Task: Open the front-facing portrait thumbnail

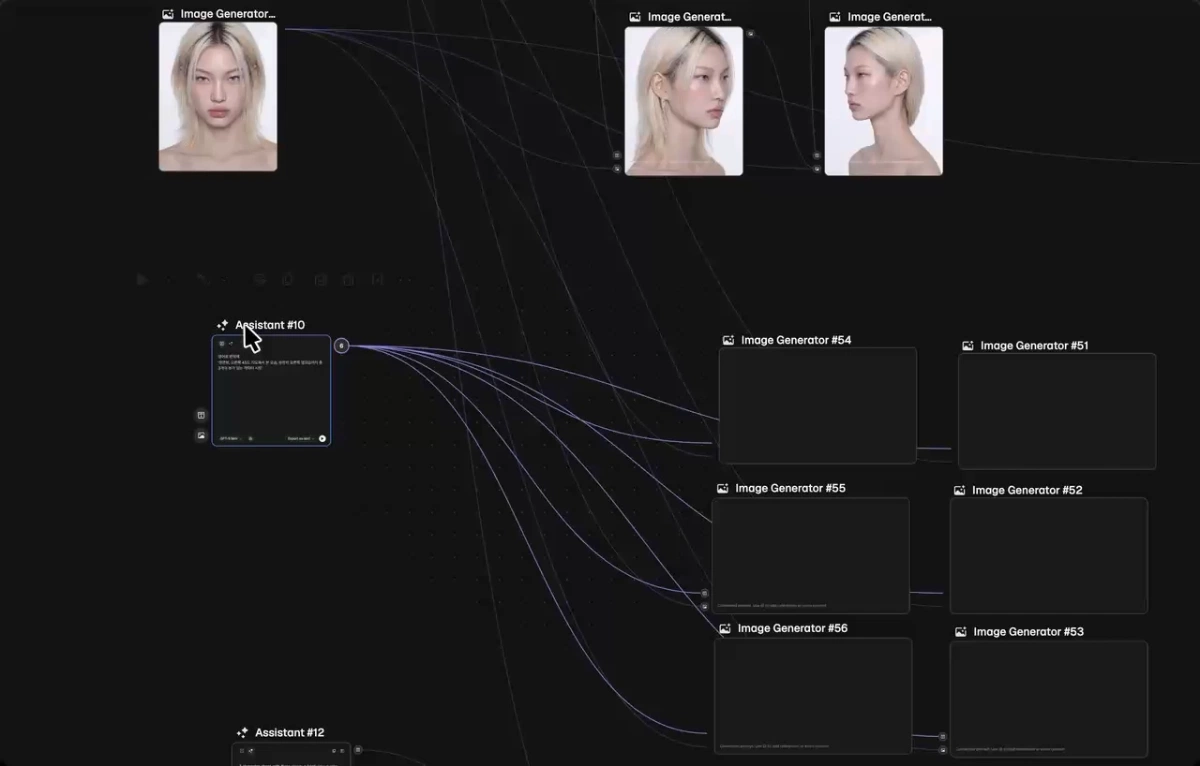Action: click(x=218, y=97)
